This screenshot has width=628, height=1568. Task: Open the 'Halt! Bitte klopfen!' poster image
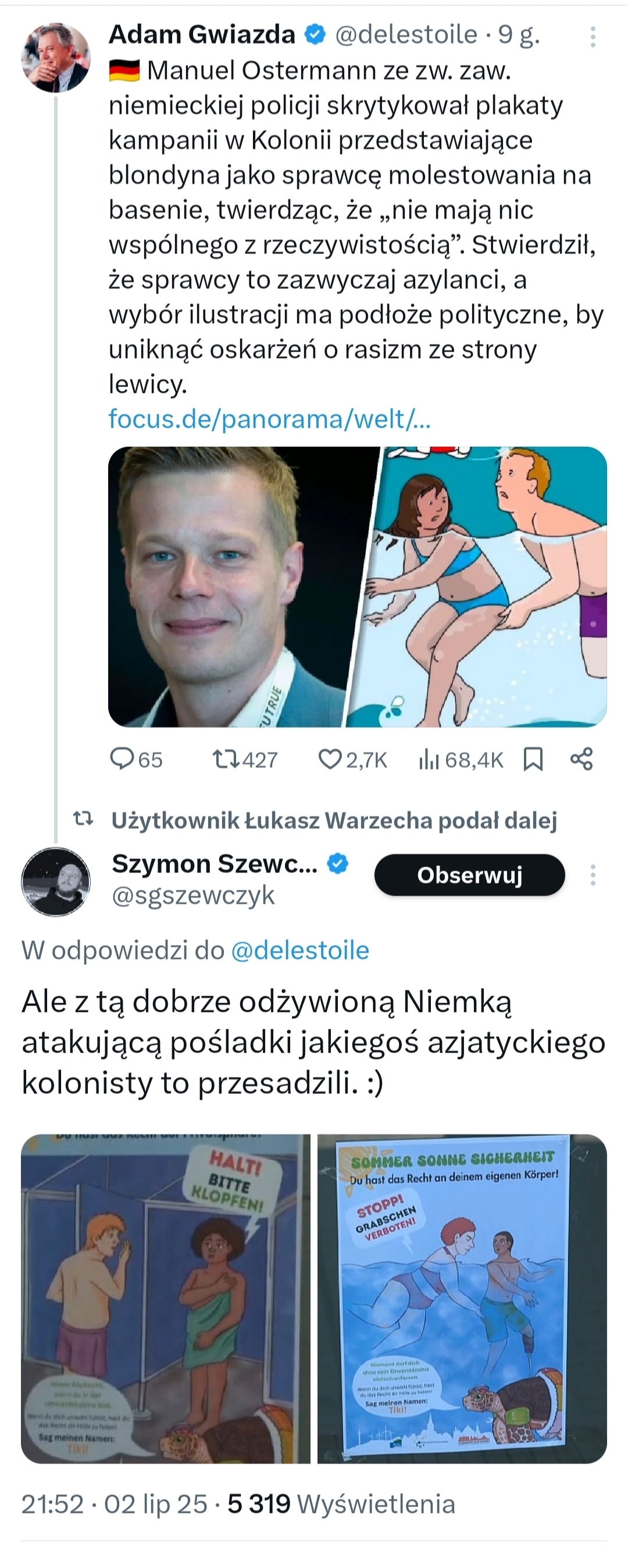click(x=166, y=1299)
